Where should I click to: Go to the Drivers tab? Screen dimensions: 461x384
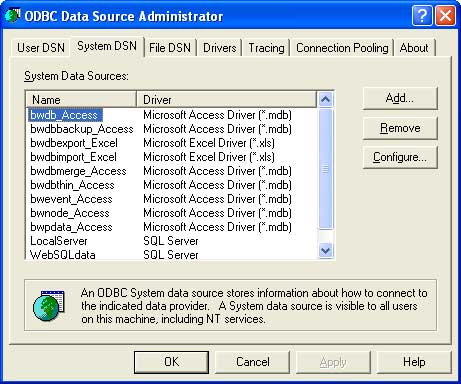(x=220, y=48)
